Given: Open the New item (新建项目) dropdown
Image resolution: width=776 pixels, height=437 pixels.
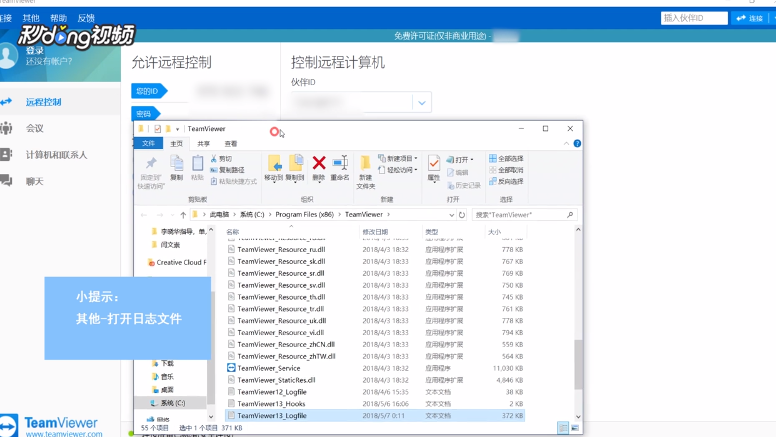Looking at the screenshot, I should 398,158.
